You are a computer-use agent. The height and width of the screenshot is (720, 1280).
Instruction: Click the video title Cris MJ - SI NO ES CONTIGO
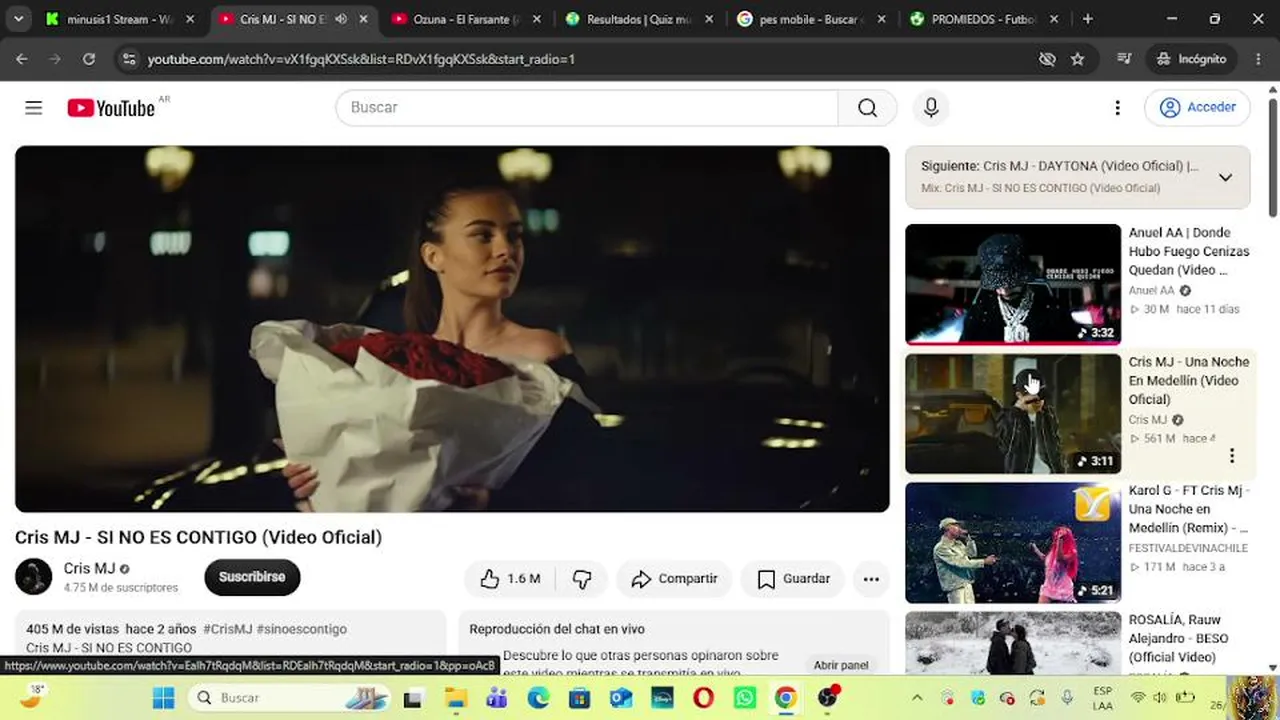click(198, 537)
